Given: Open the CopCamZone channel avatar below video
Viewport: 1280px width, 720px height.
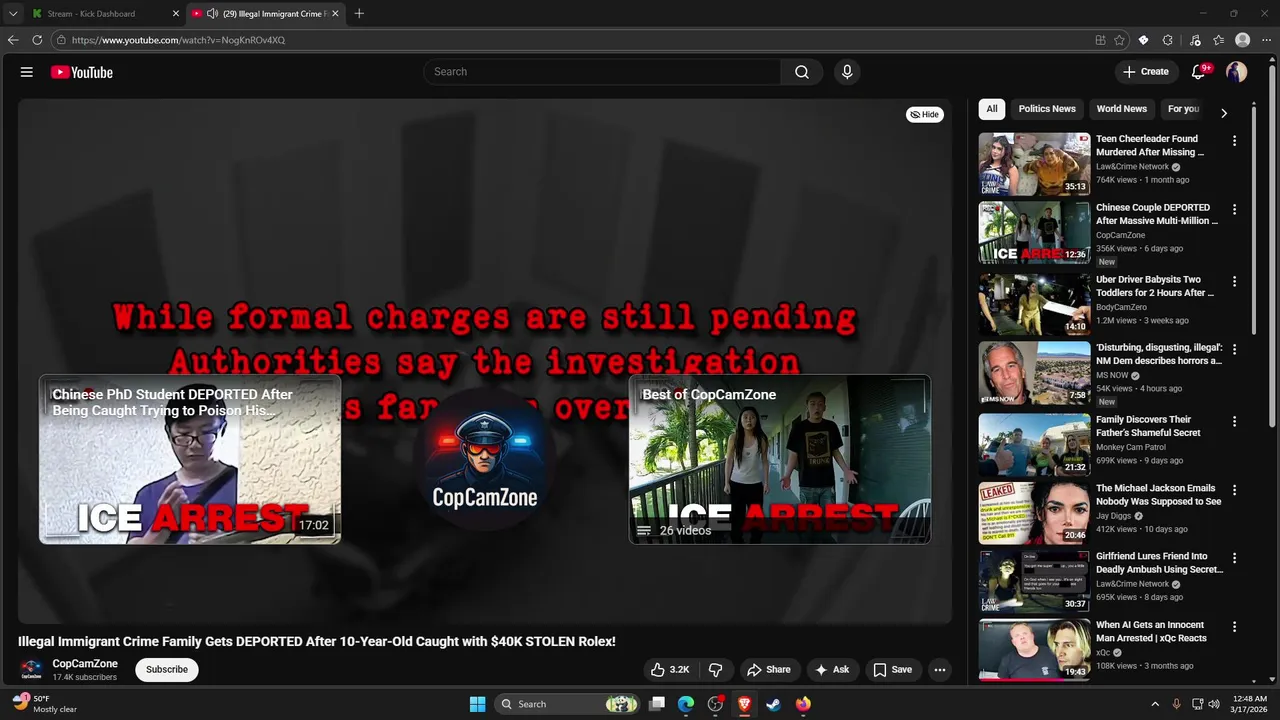Looking at the screenshot, I should pyautogui.click(x=32, y=669).
